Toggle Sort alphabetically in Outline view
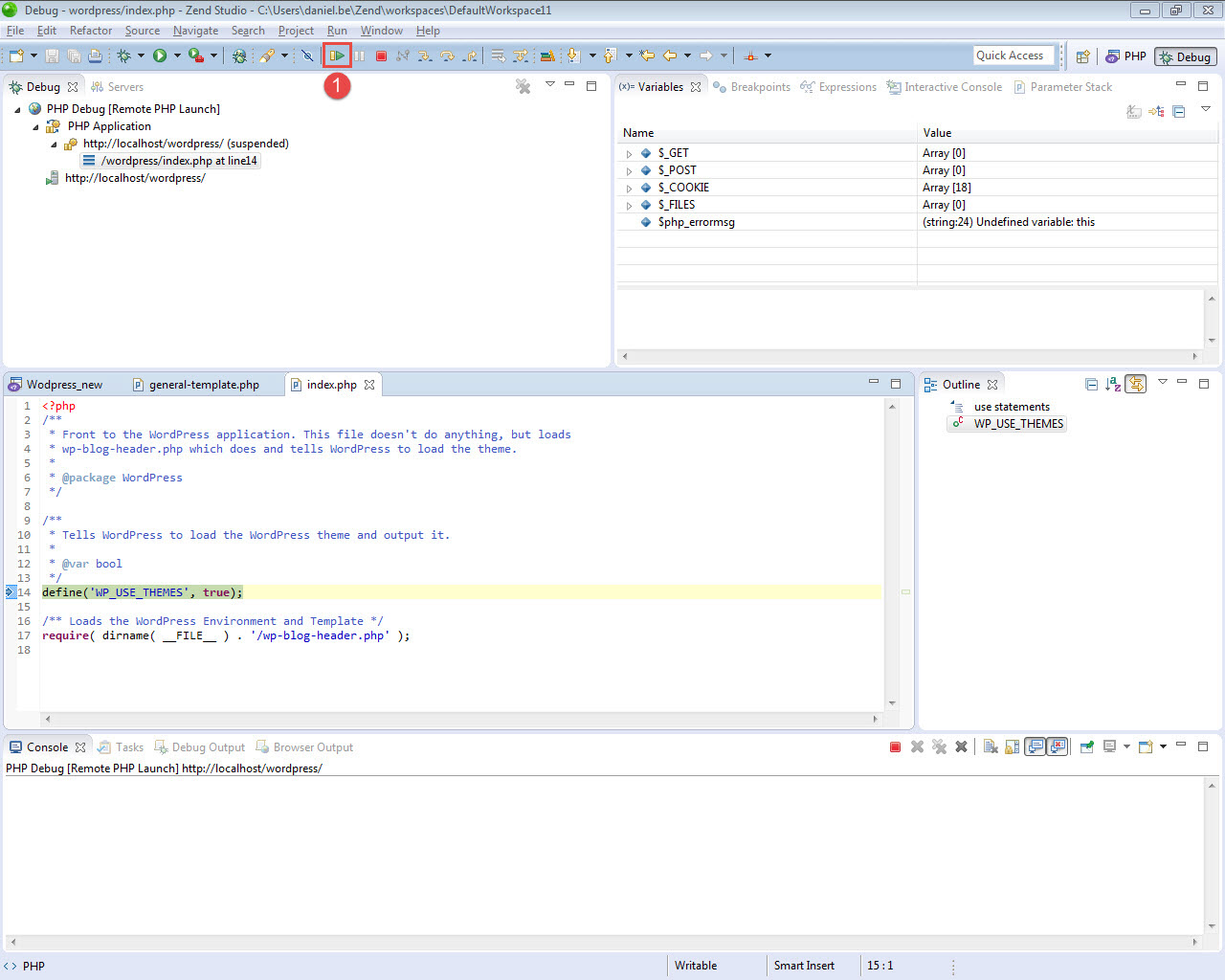The width and height of the screenshot is (1225, 980). (x=1113, y=385)
